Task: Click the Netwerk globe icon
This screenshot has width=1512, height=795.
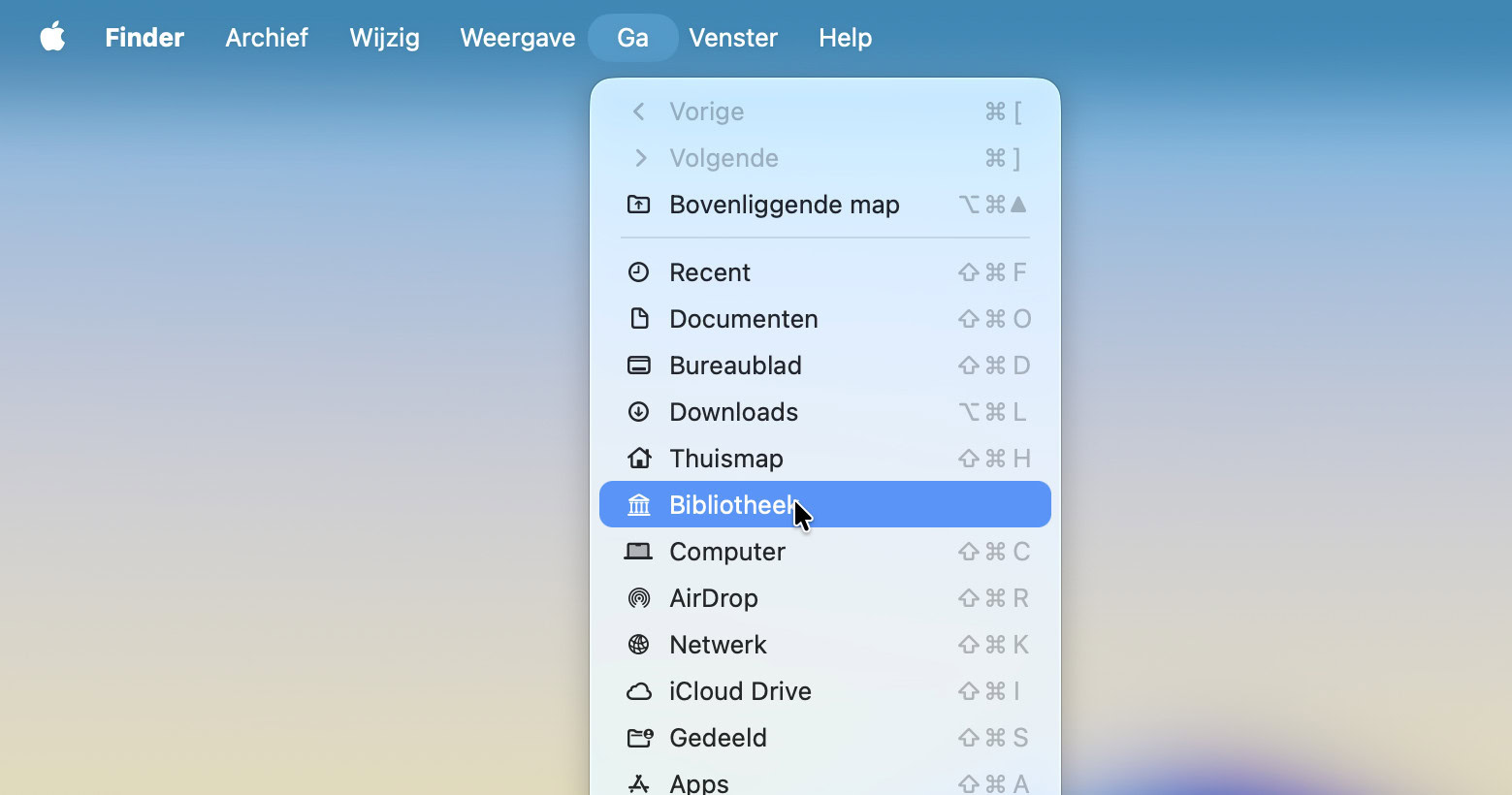Action: [x=638, y=645]
